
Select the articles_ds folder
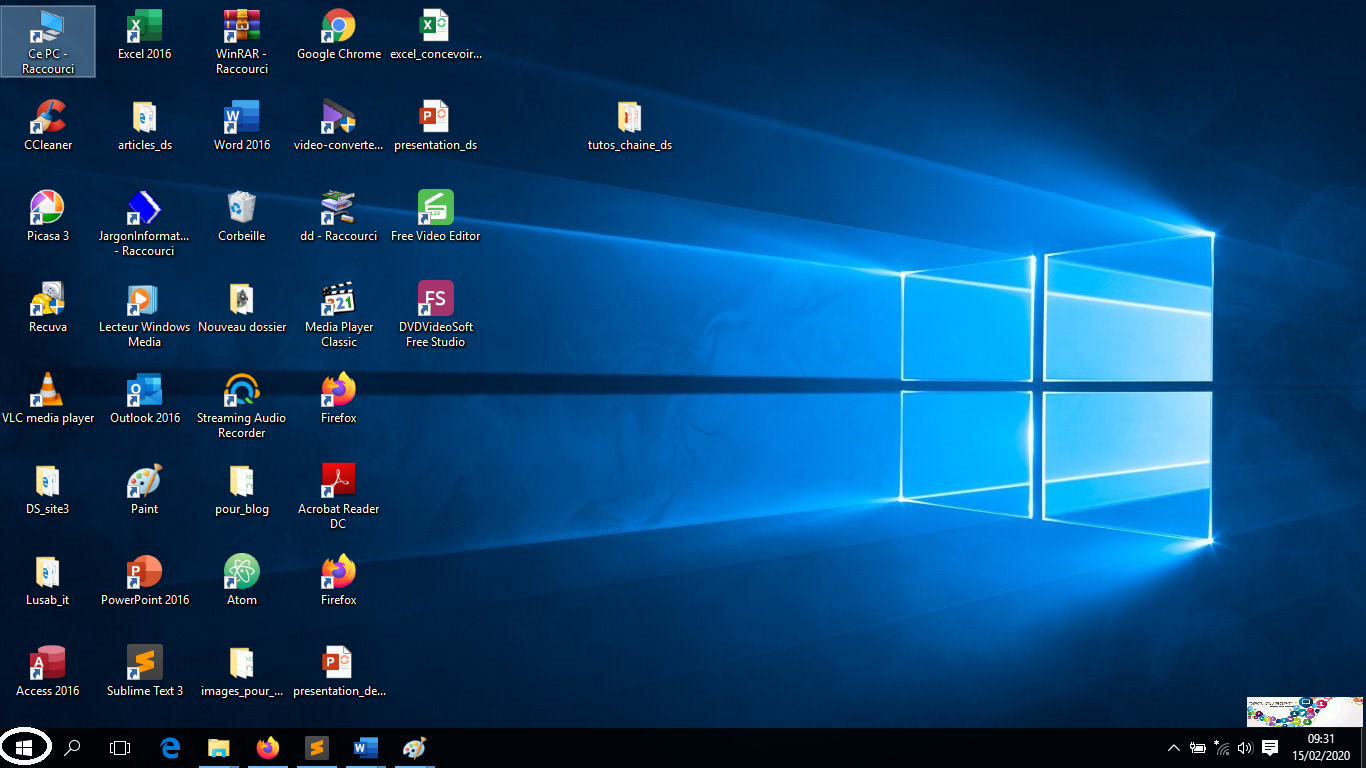click(x=145, y=126)
